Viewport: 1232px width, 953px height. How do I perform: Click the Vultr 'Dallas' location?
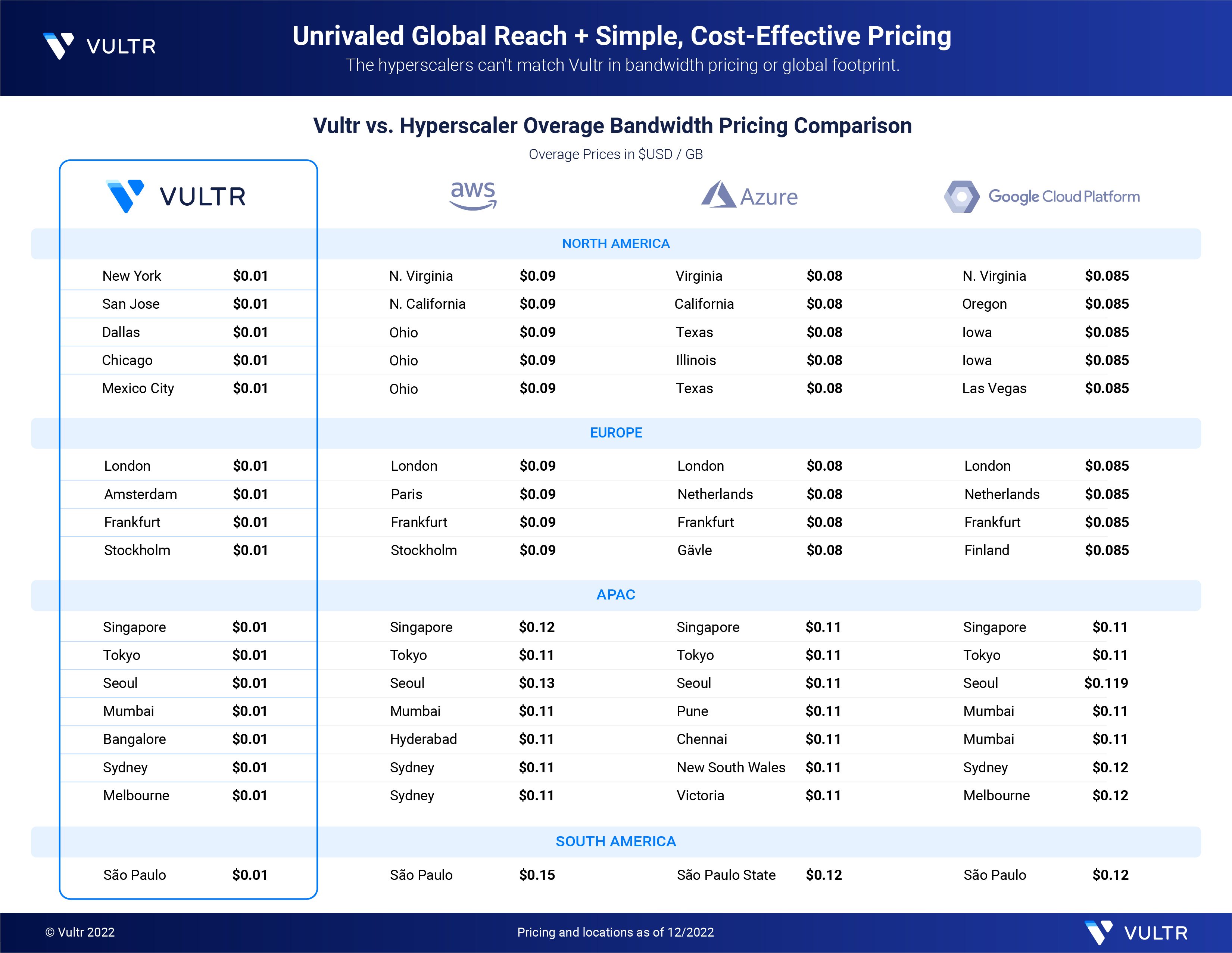[121, 332]
